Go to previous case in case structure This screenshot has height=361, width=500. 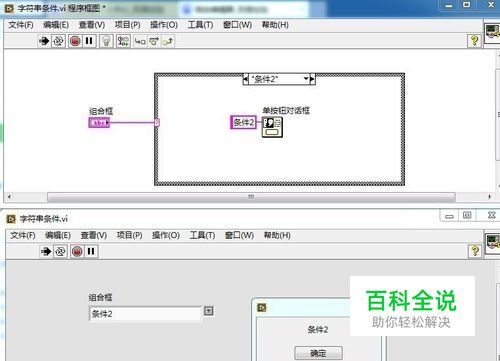click(246, 79)
